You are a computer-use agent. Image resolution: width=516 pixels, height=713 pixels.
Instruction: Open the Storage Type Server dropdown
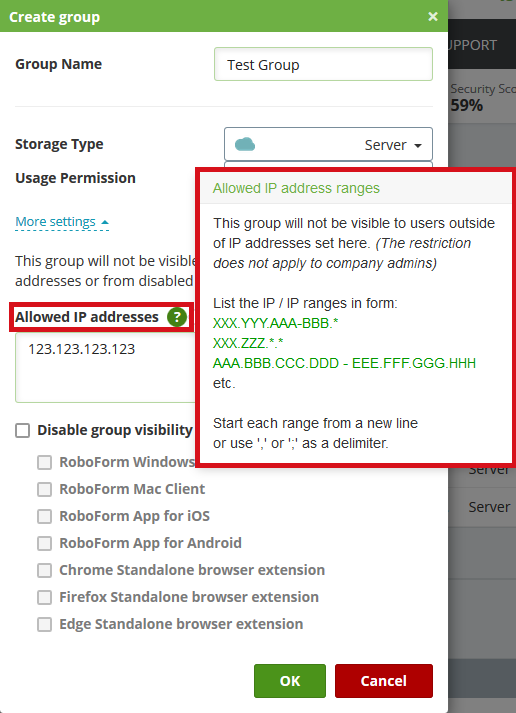328,145
